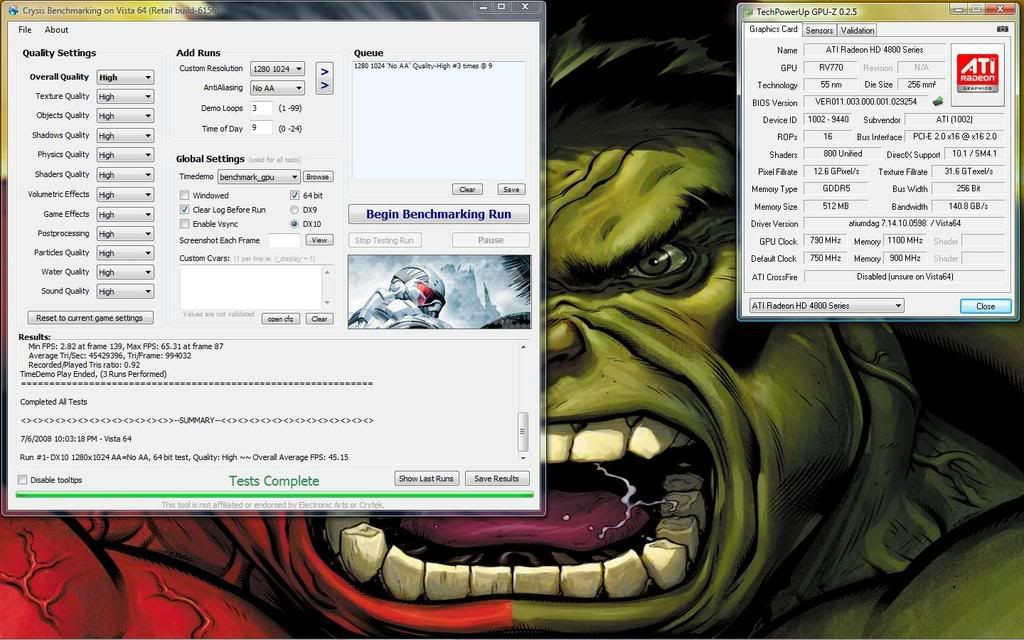Screen dimensions: 1024x640
Task: Click the Screenshot Each Frame input field
Action: [x=284, y=240]
